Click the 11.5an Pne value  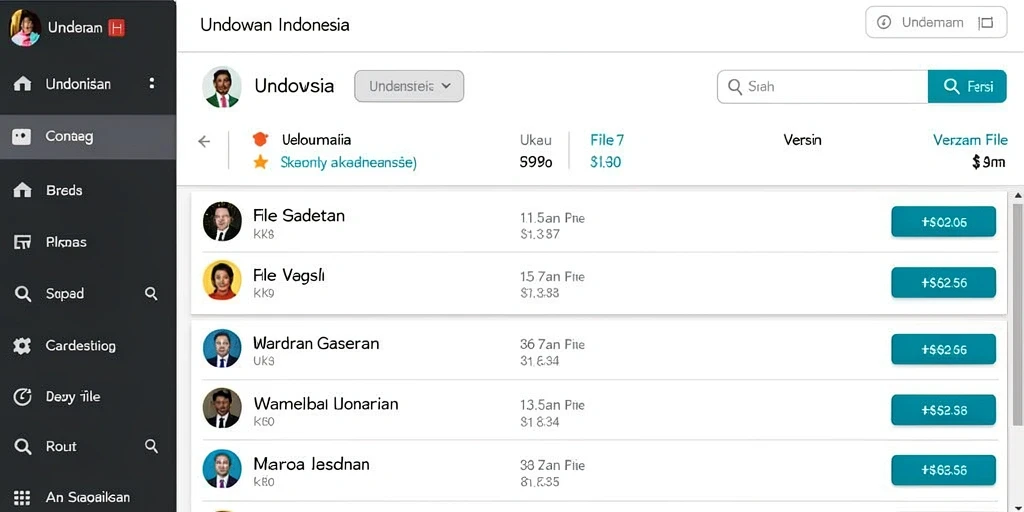tap(552, 218)
